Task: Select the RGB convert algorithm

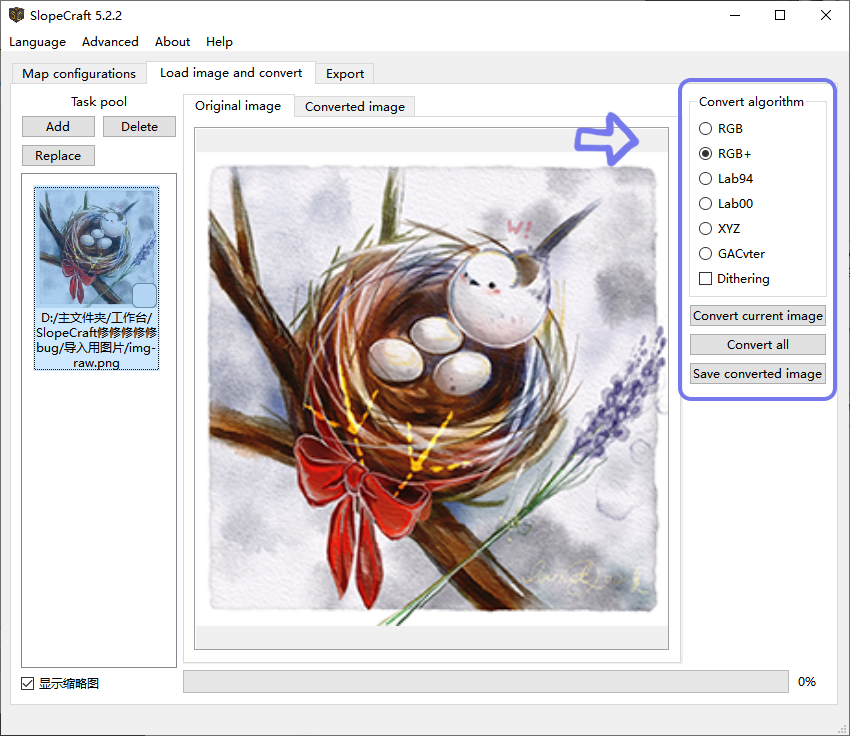Action: click(x=706, y=129)
